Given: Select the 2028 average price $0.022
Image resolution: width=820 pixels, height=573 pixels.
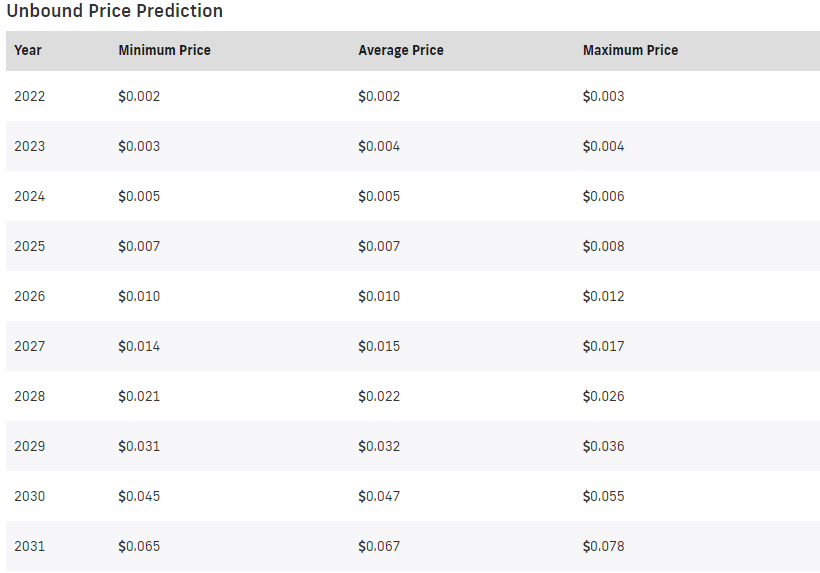Looking at the screenshot, I should tap(379, 396).
